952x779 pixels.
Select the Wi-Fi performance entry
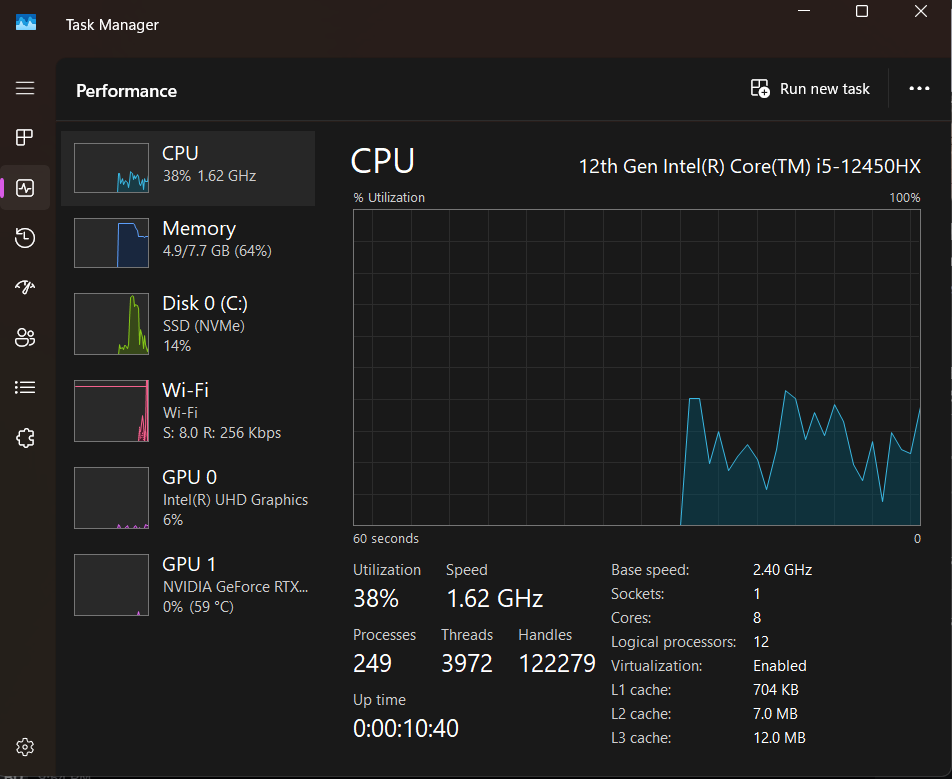[x=188, y=410]
